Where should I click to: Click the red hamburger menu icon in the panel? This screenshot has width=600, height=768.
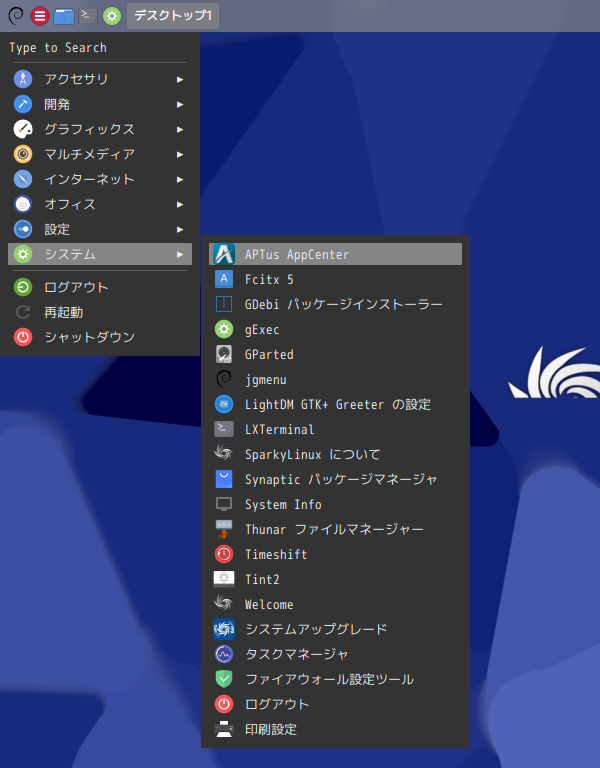tap(40, 16)
